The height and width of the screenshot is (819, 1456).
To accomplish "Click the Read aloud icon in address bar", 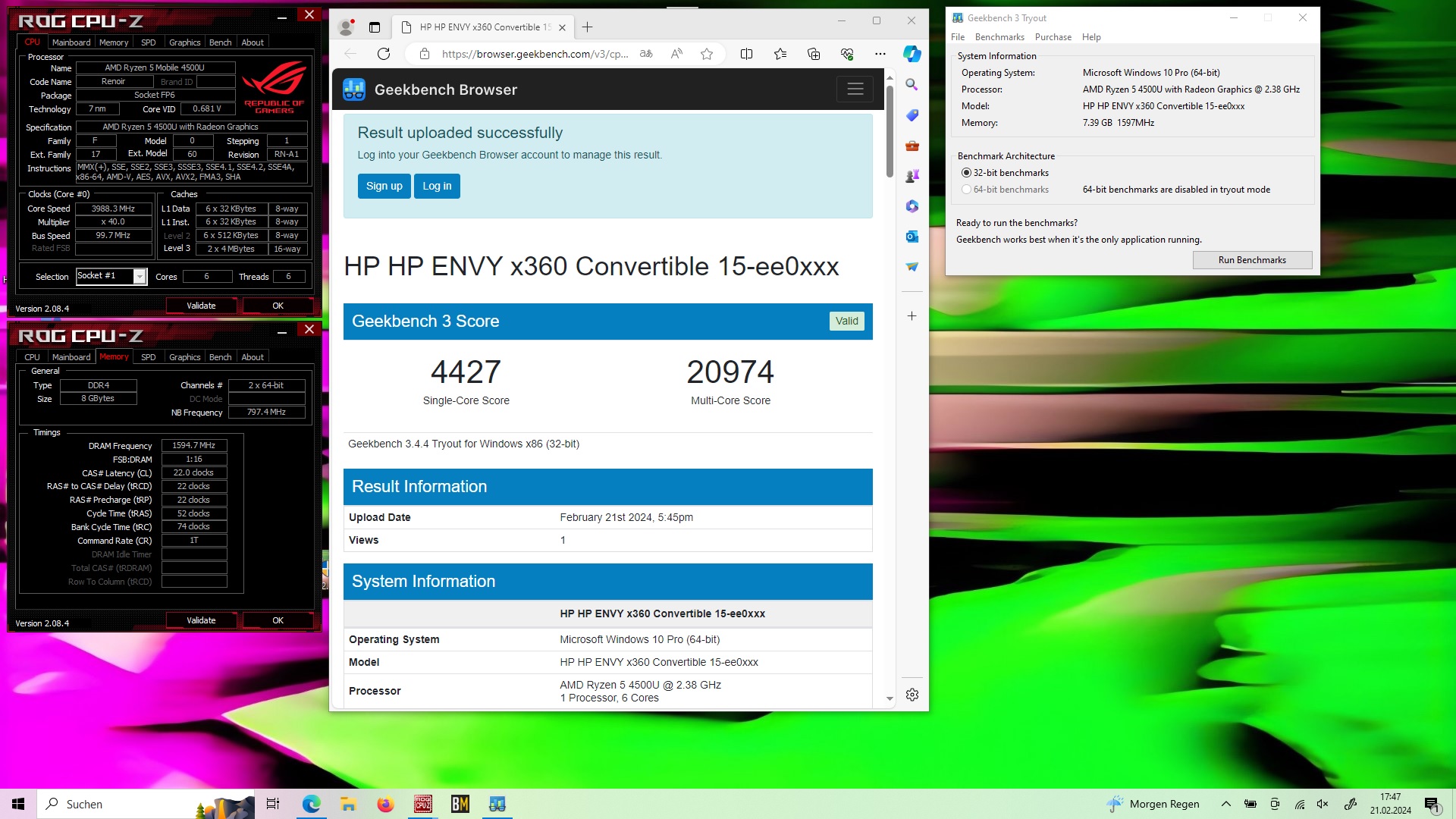I will pos(676,54).
